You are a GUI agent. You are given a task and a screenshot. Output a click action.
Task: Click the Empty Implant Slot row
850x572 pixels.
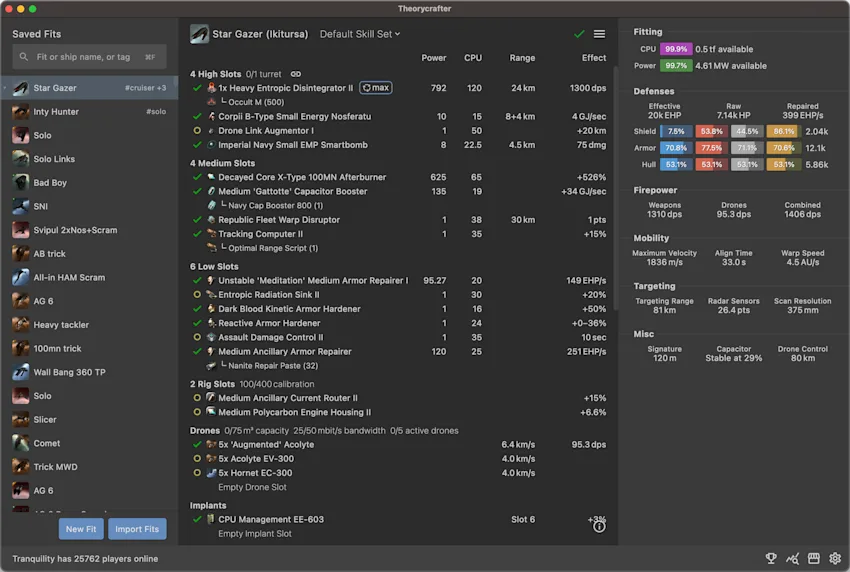click(255, 534)
